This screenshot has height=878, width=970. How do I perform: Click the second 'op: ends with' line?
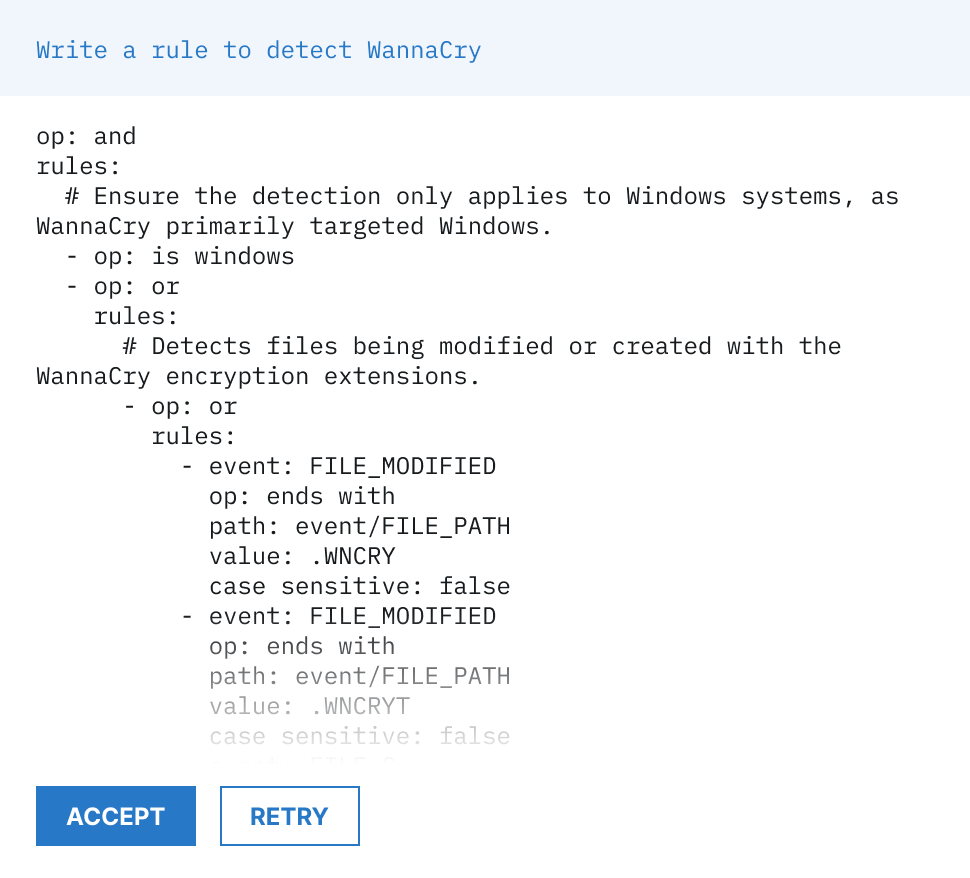click(x=302, y=646)
